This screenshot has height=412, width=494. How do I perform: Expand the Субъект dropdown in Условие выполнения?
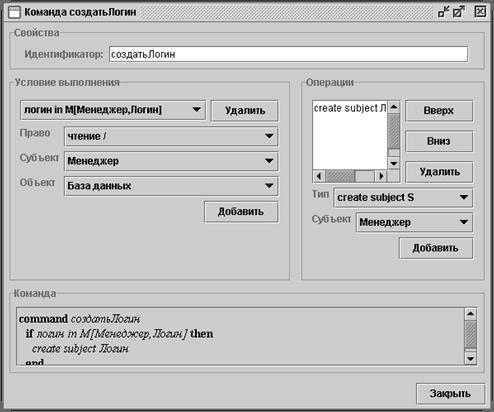coord(171,161)
